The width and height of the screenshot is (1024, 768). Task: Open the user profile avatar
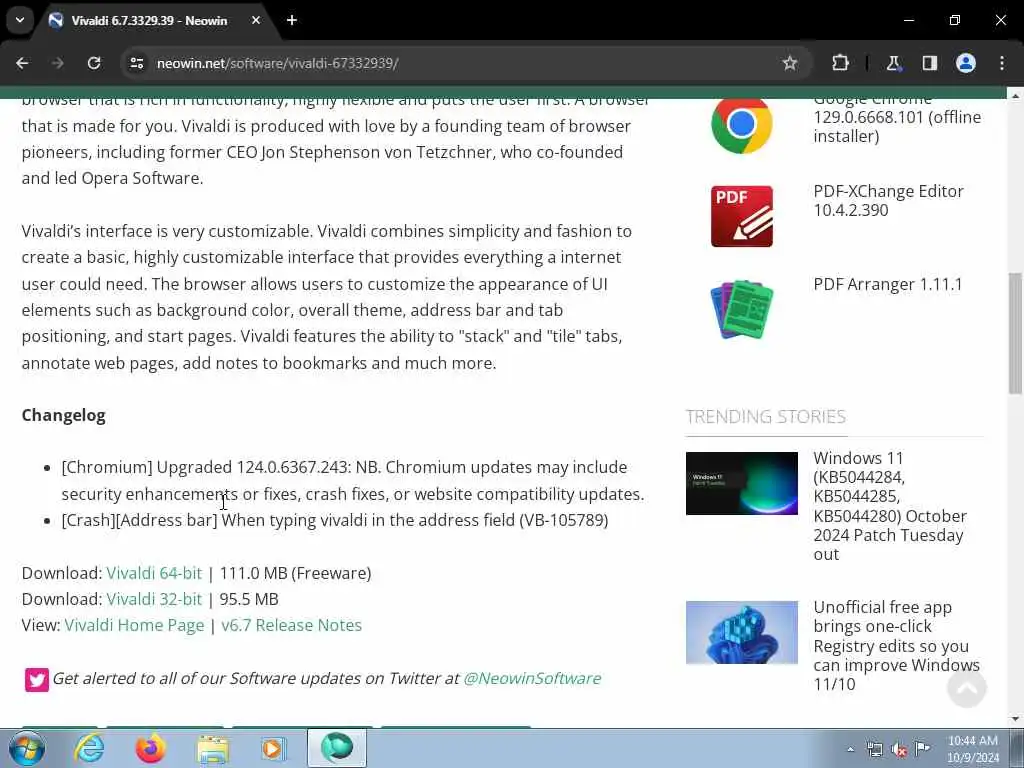point(966,63)
